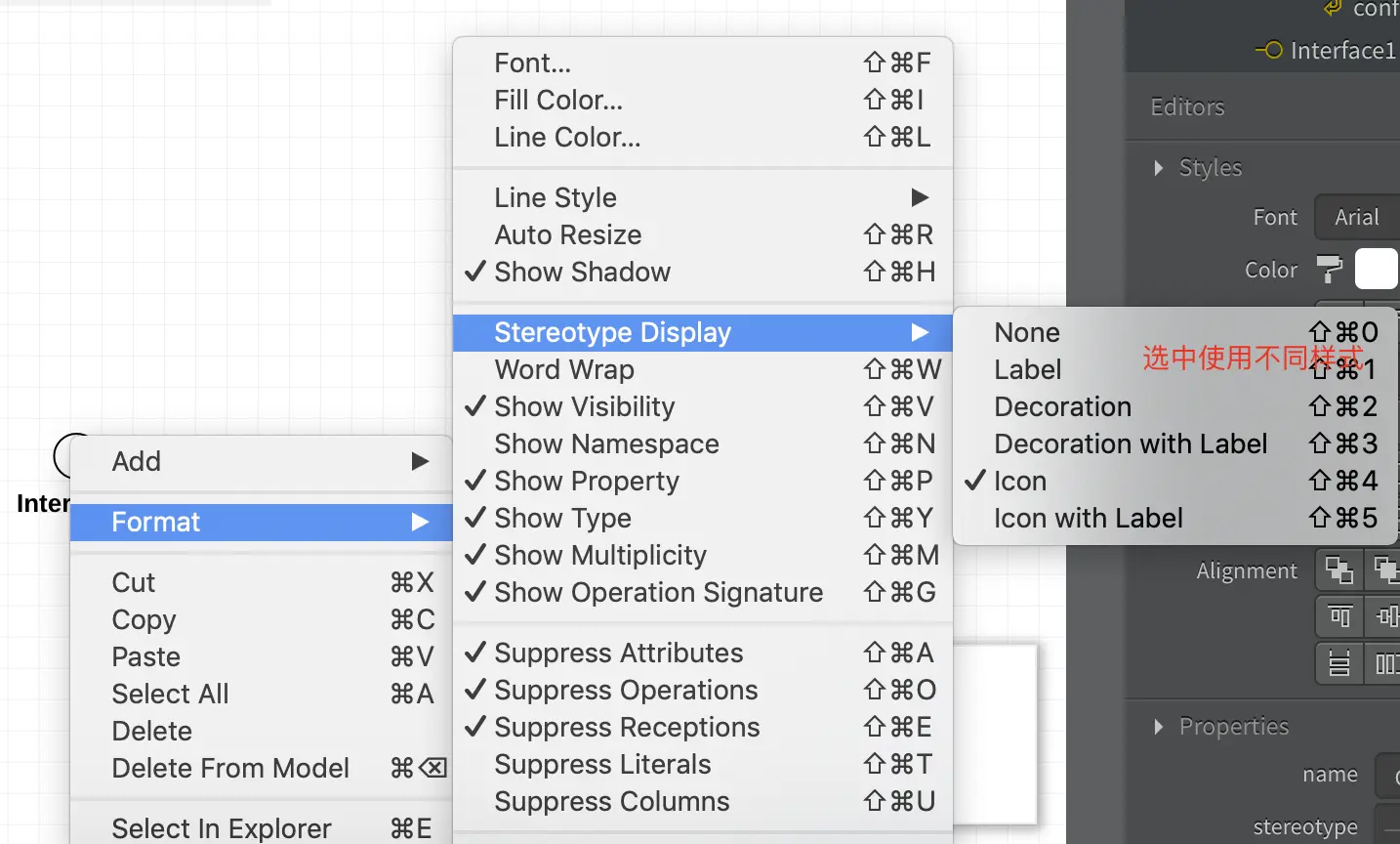Viewport: 1400px width, 844px height.
Task: Select Word Wrap from Format menu
Action: pos(564,369)
